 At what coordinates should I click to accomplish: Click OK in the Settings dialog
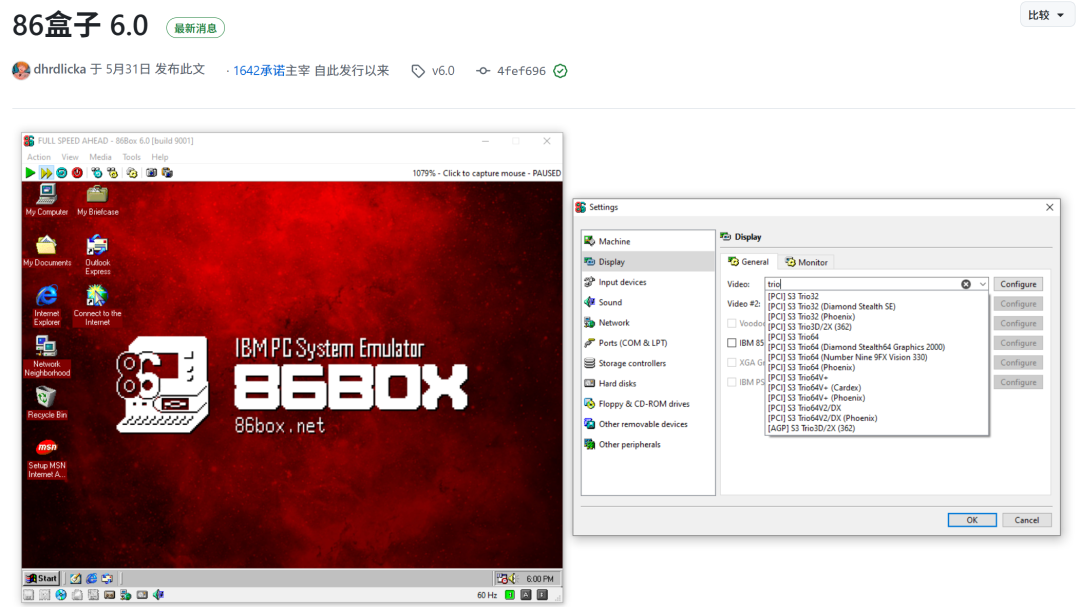coord(972,520)
